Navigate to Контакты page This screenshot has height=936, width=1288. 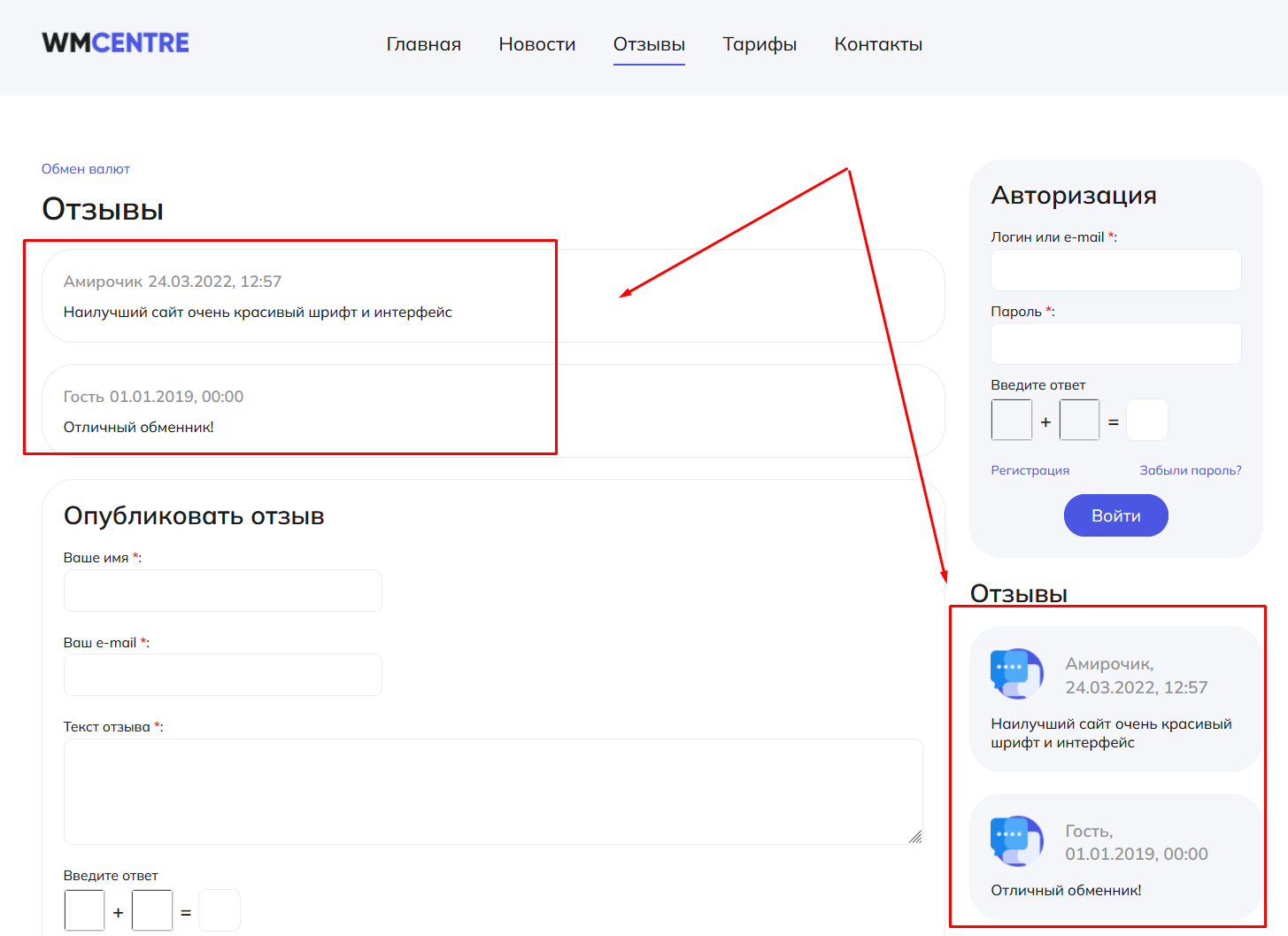click(878, 44)
